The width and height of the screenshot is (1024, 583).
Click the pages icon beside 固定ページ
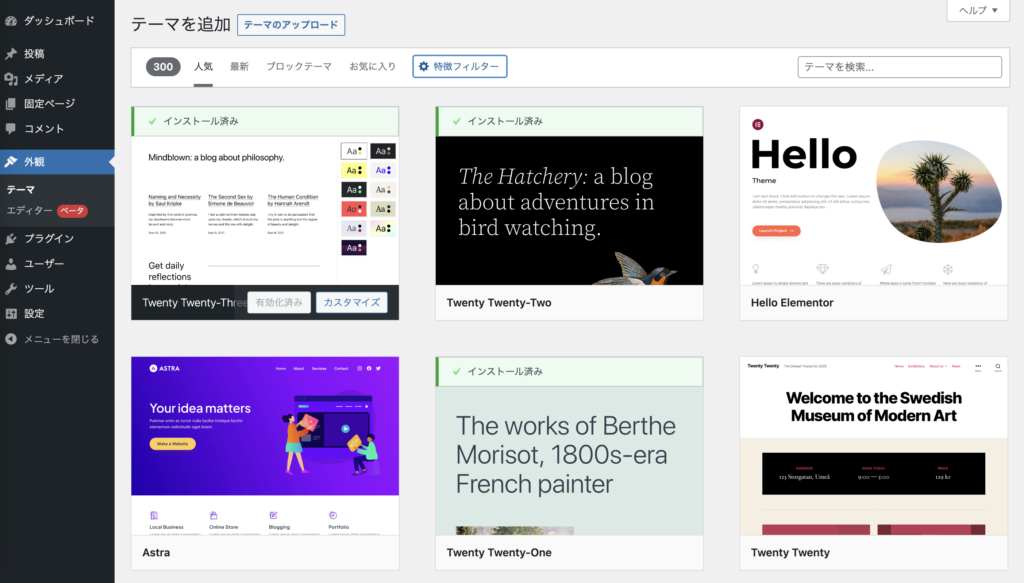click(10, 104)
